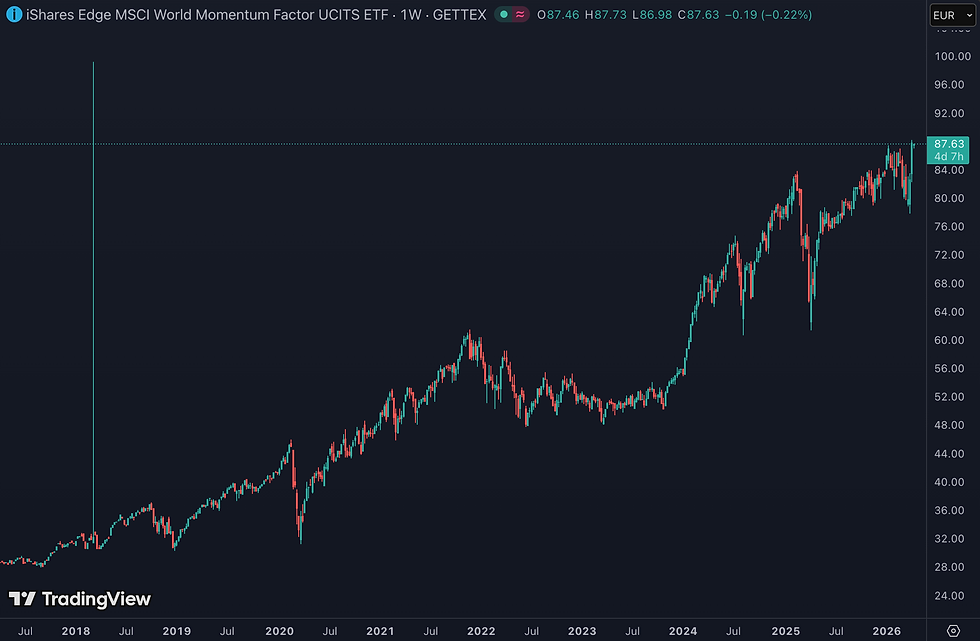The image size is (980, 641).
Task: Click the 2024 label on time axis
Action: click(x=683, y=631)
